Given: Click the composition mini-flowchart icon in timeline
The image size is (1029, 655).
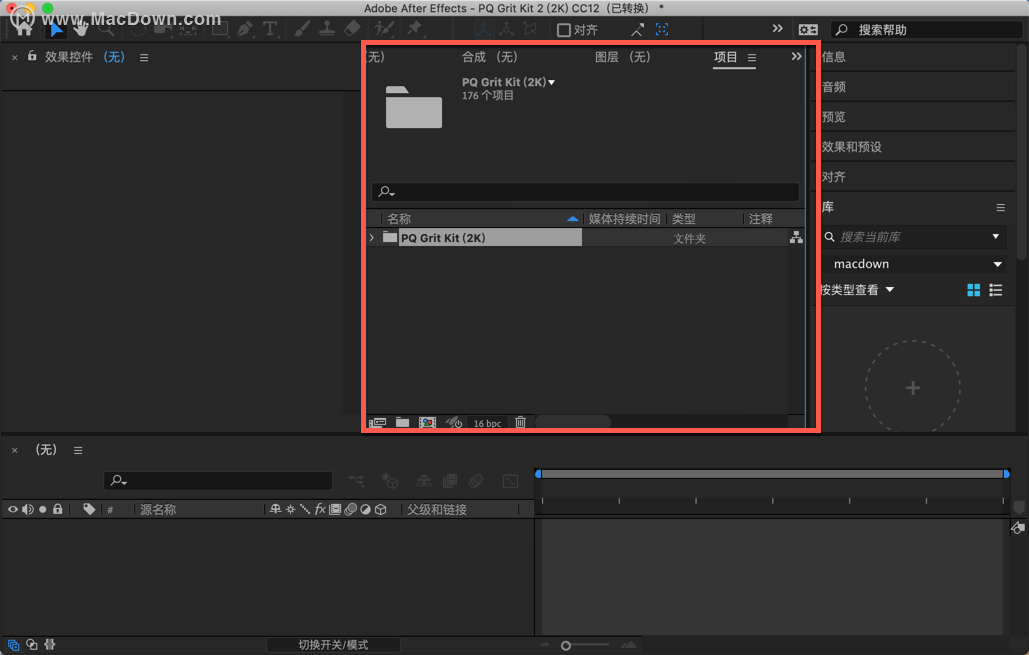Looking at the screenshot, I should click(356, 481).
